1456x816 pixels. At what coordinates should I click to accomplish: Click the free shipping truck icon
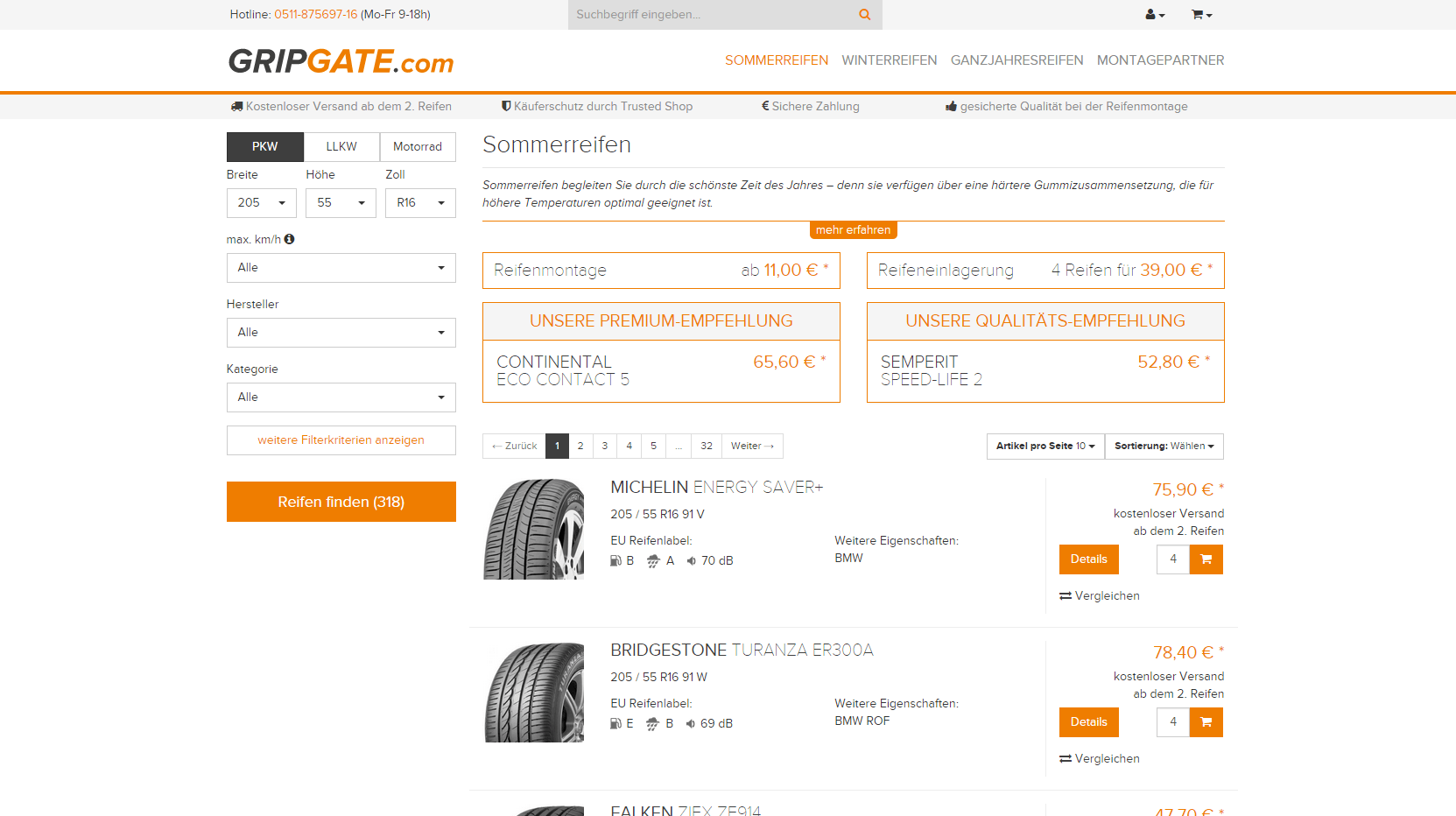coord(236,107)
